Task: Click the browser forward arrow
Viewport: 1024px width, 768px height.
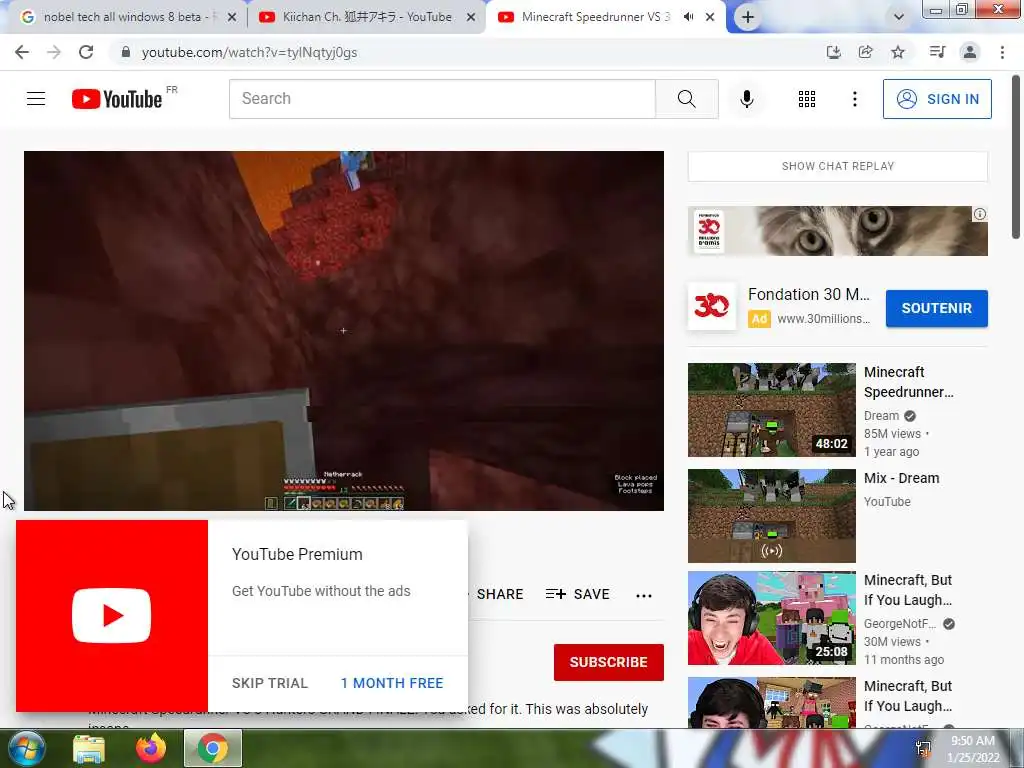Action: point(54,52)
